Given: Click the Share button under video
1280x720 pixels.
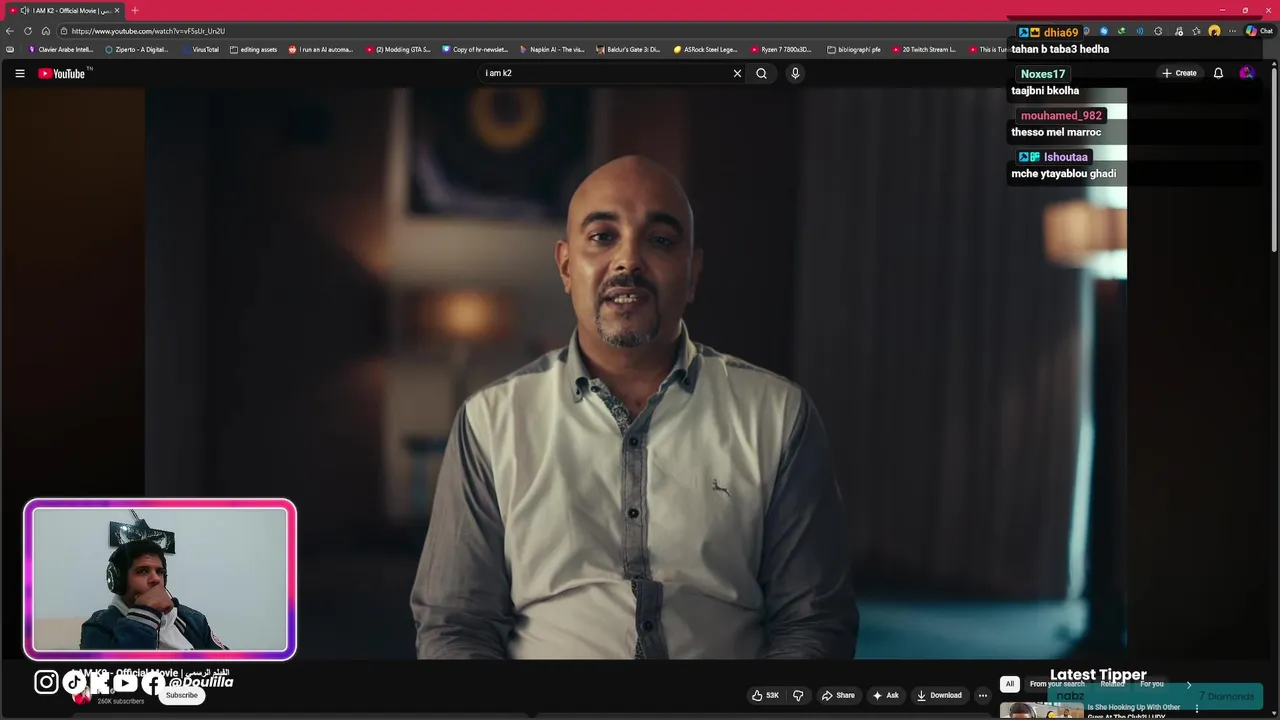Looking at the screenshot, I should [x=838, y=695].
